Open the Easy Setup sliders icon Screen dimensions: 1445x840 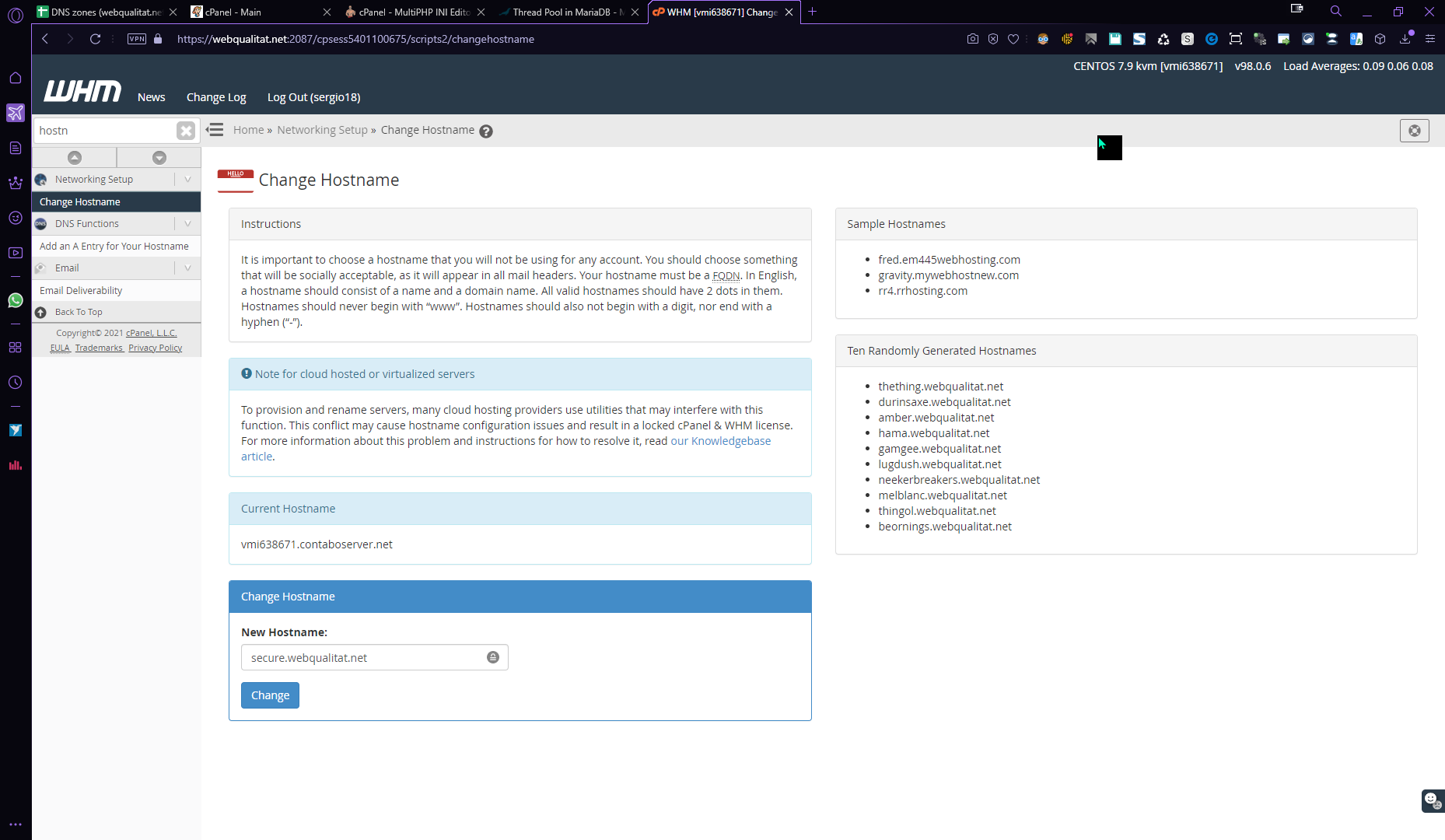(x=1430, y=39)
